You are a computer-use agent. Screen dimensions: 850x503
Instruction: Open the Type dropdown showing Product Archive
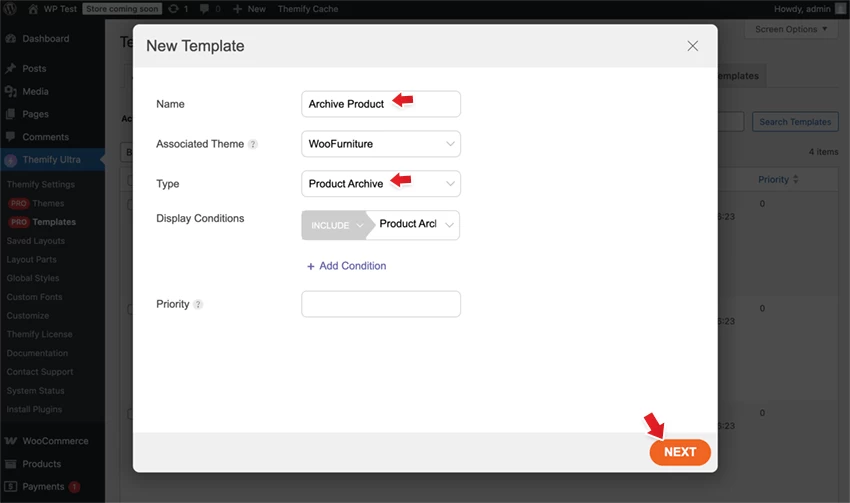pos(380,184)
